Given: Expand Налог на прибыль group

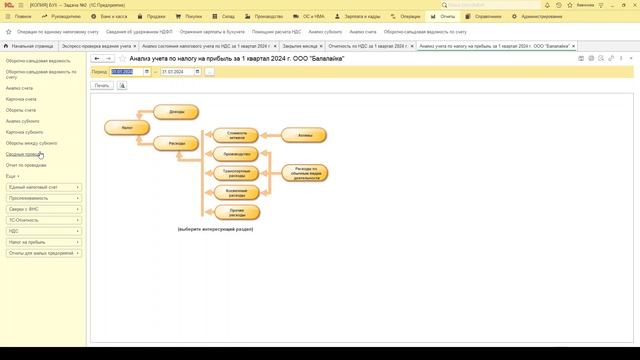Looking at the screenshot, I should tap(44, 242).
